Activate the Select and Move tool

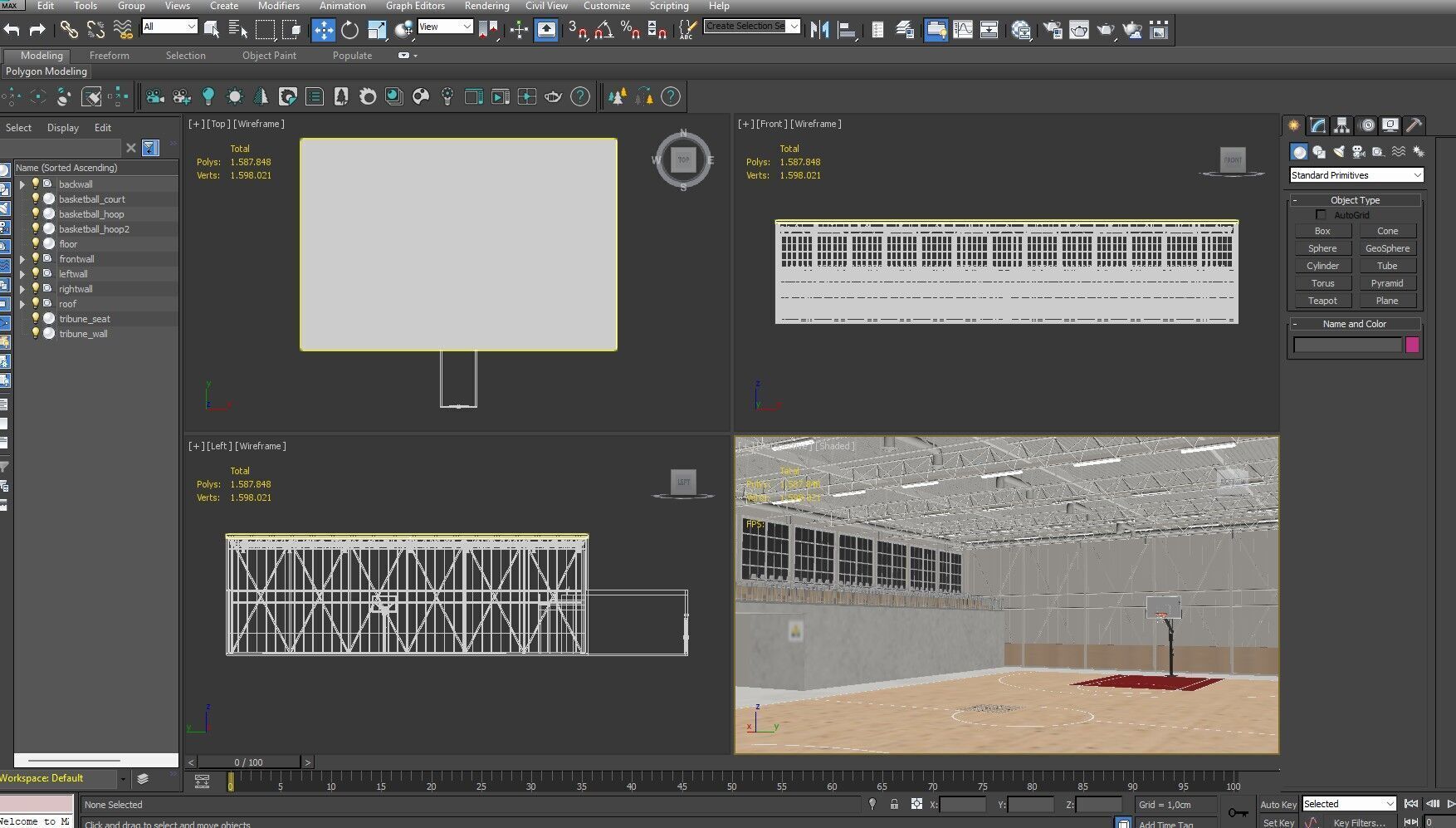[323, 30]
